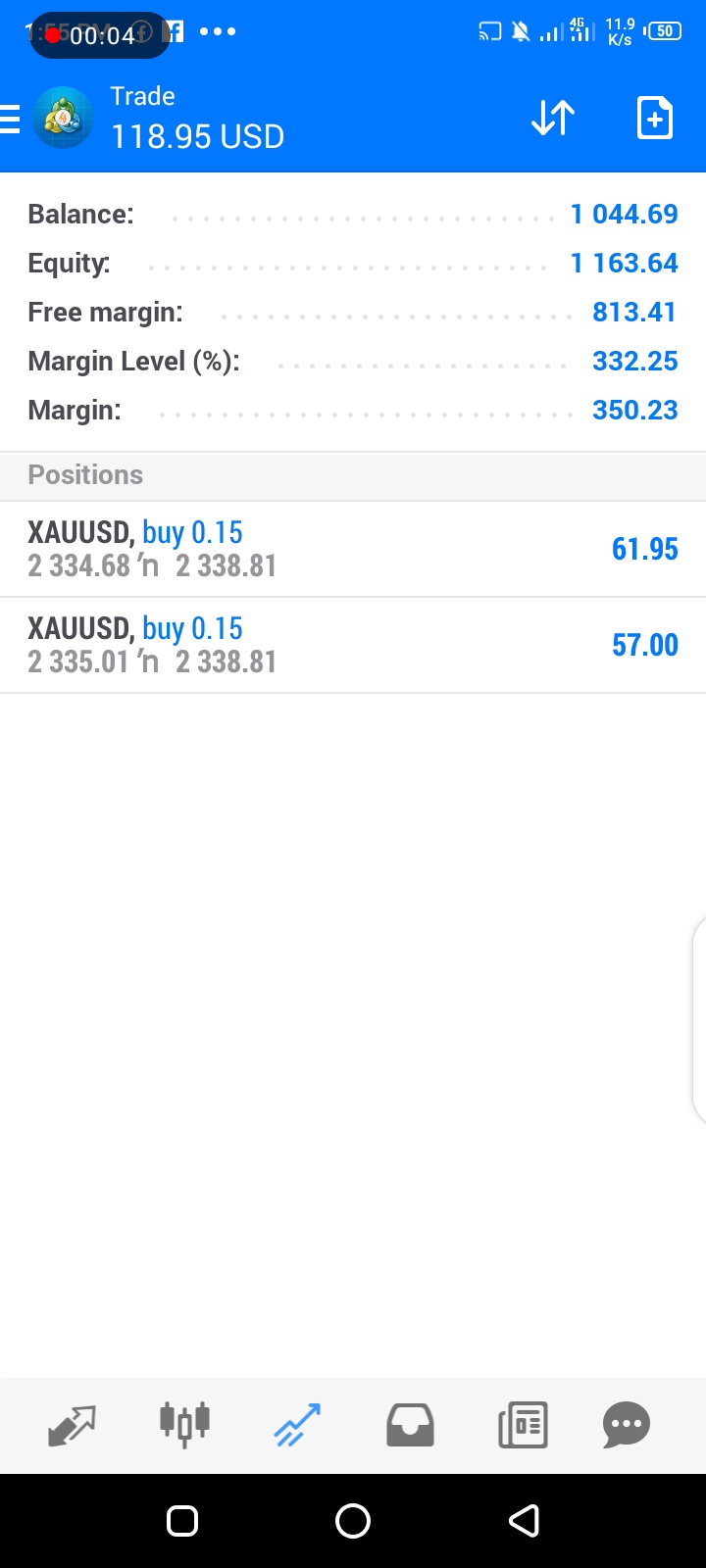Open the Chart candlestick tab
This screenshot has height=1568, width=706.
click(184, 1425)
